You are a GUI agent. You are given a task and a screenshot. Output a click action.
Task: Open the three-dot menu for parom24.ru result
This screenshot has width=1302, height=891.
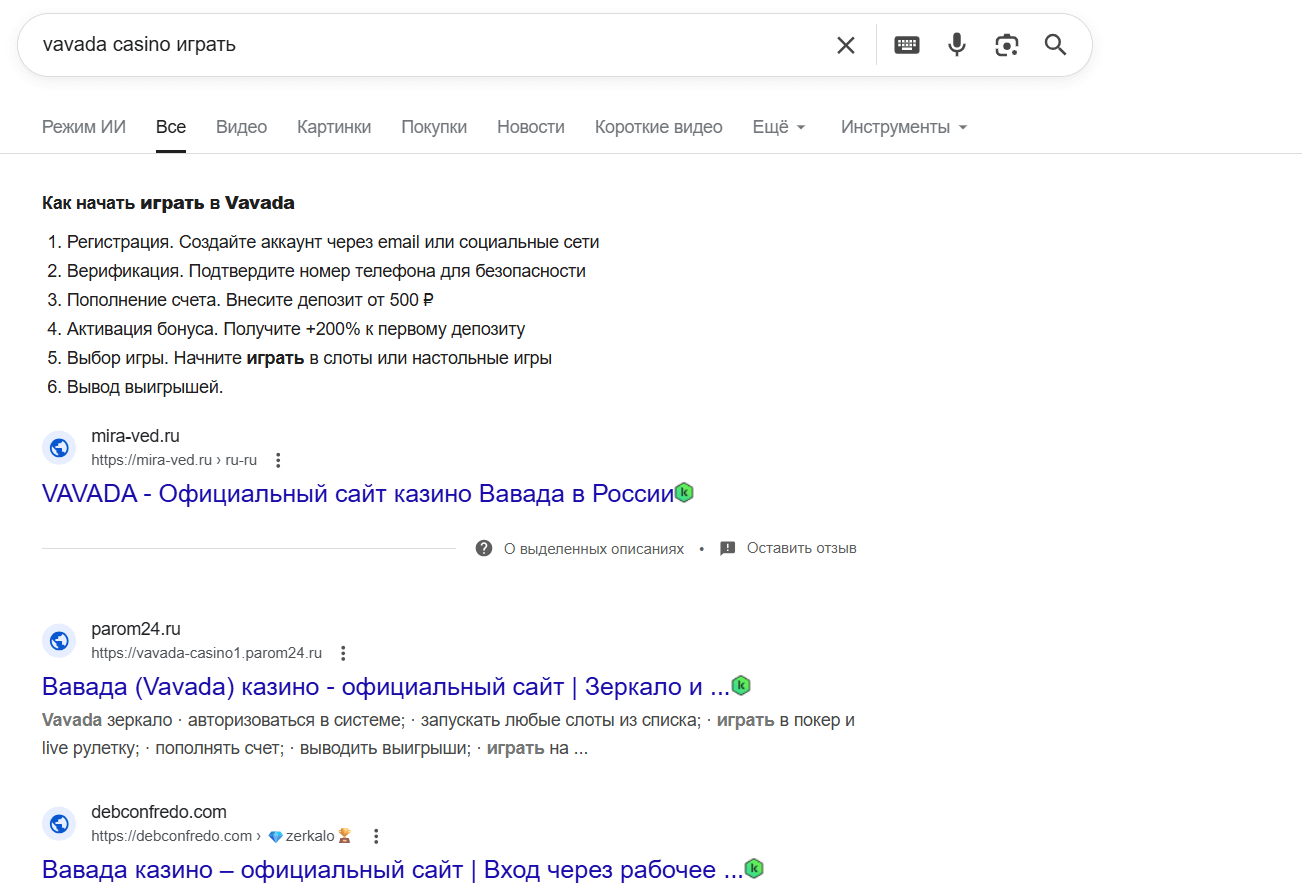coord(343,652)
